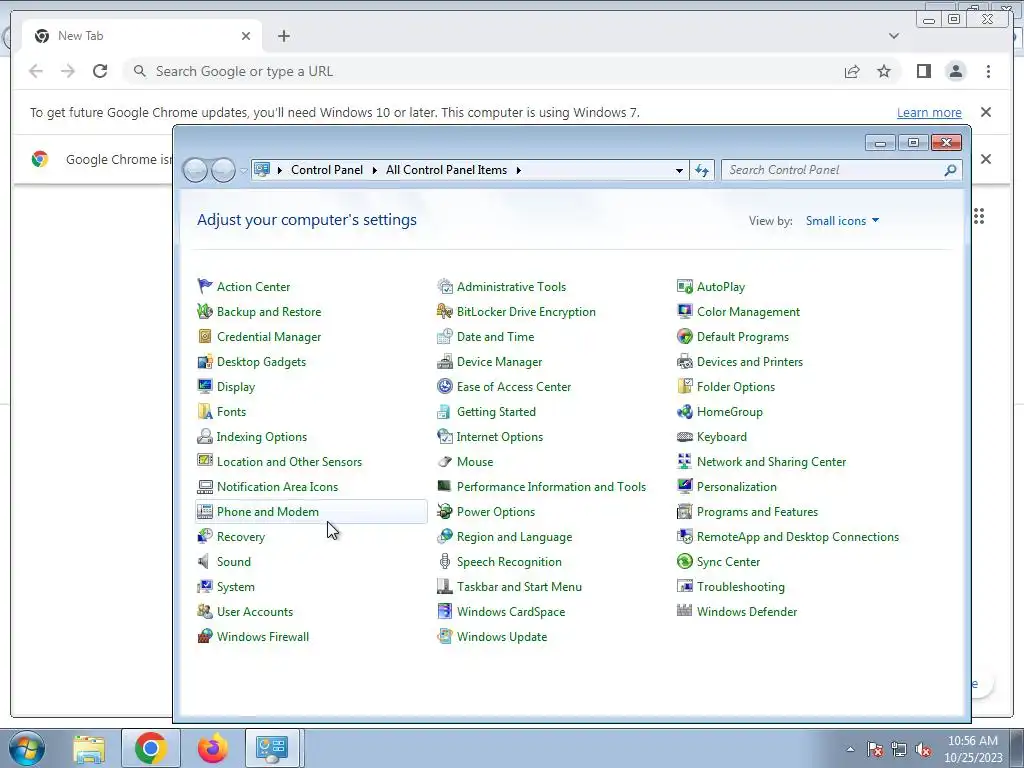Click the Color Management icon
1024x768 pixels.
pos(684,312)
